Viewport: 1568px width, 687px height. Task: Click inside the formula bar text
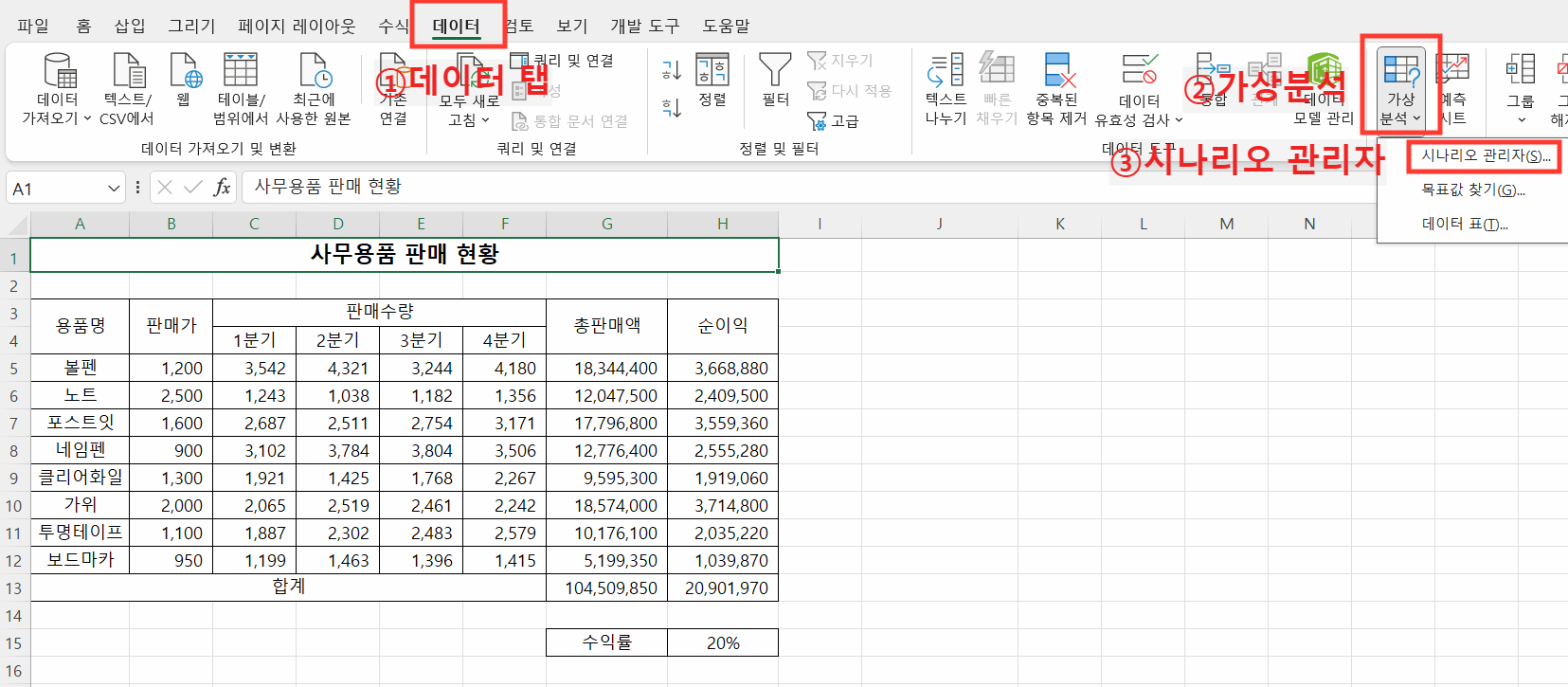pos(328,187)
